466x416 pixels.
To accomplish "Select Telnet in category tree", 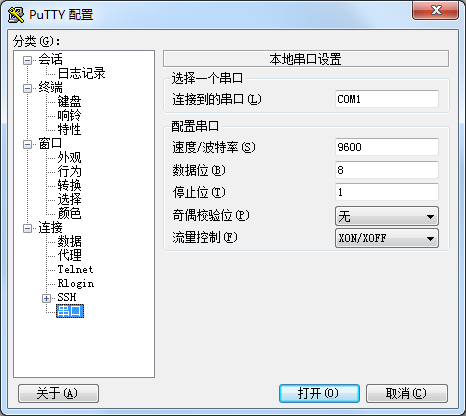I will [75, 269].
